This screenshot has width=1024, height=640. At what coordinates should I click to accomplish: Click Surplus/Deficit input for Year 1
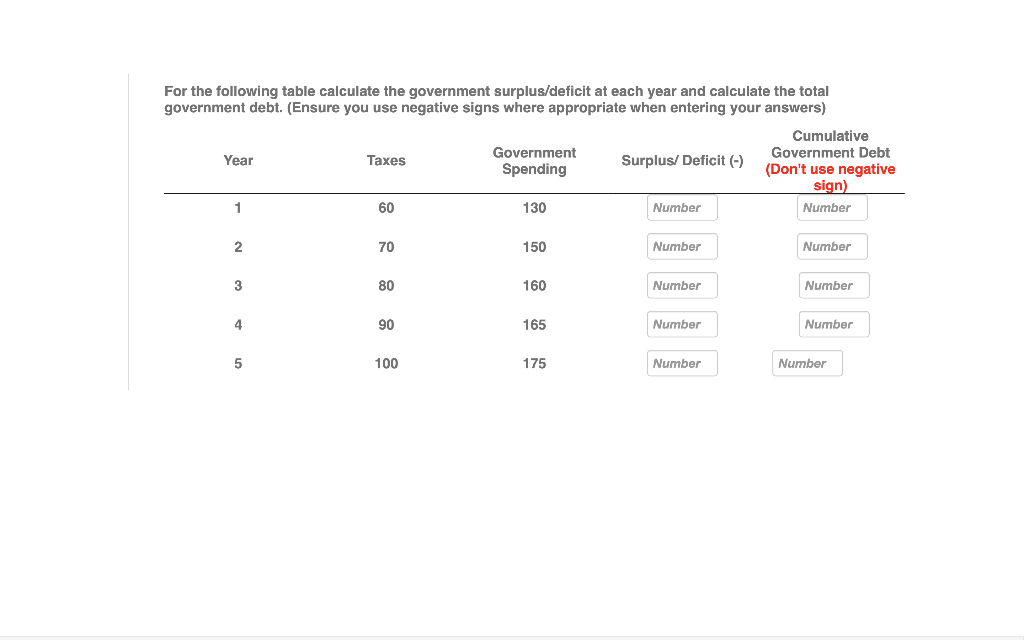[682, 208]
